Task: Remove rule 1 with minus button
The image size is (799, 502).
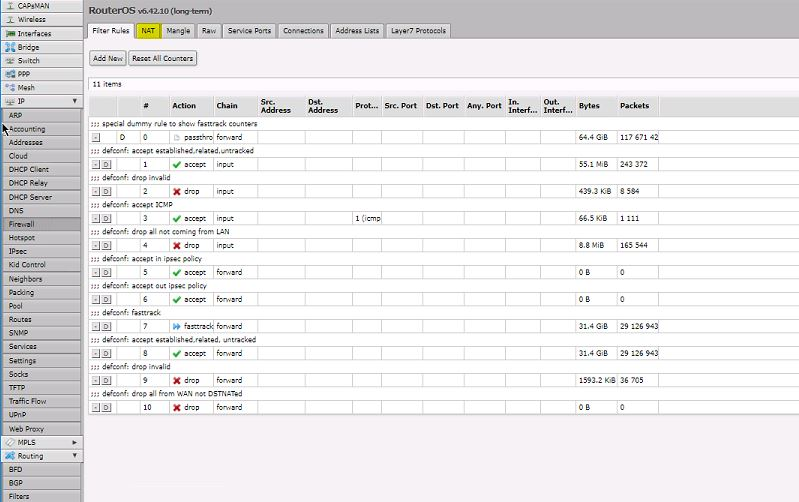Action: (96, 165)
